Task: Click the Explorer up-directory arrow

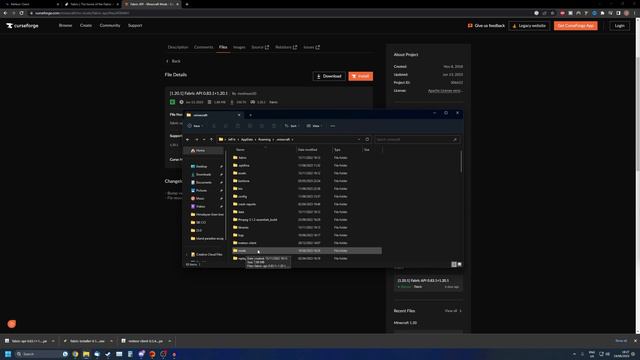Action: (211, 140)
